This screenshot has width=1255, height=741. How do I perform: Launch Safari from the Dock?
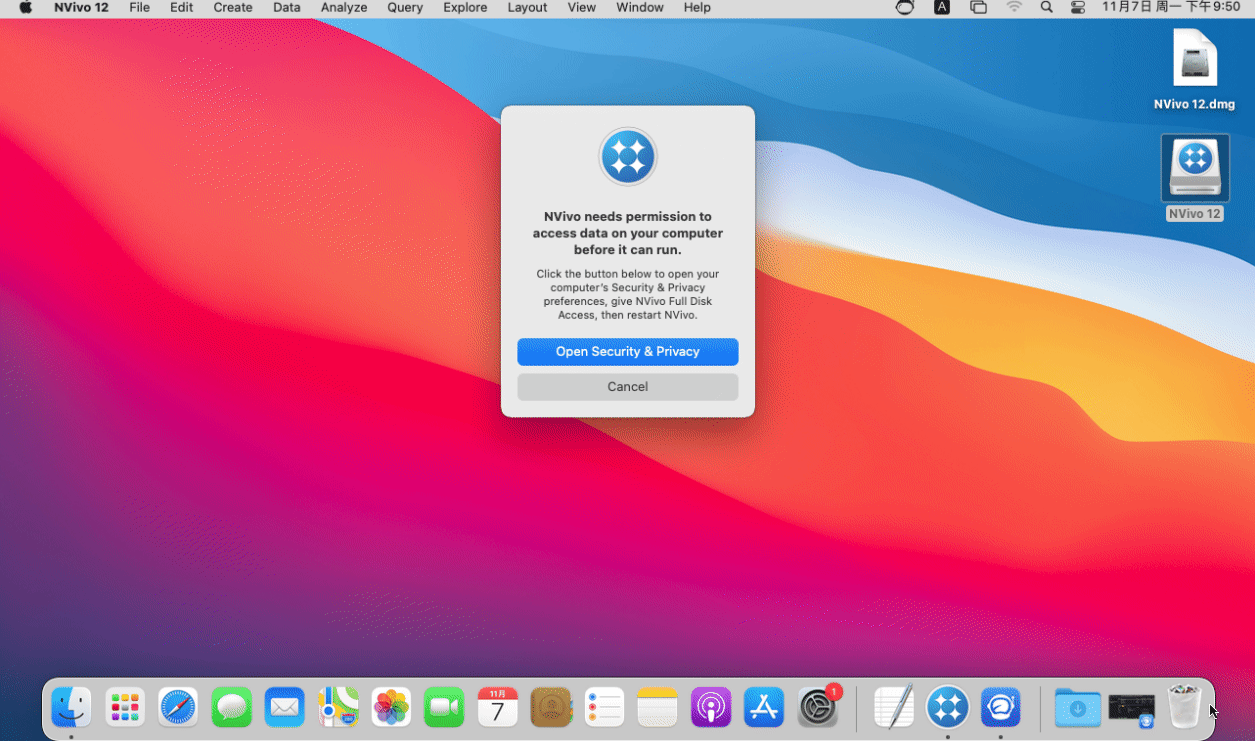(x=178, y=708)
